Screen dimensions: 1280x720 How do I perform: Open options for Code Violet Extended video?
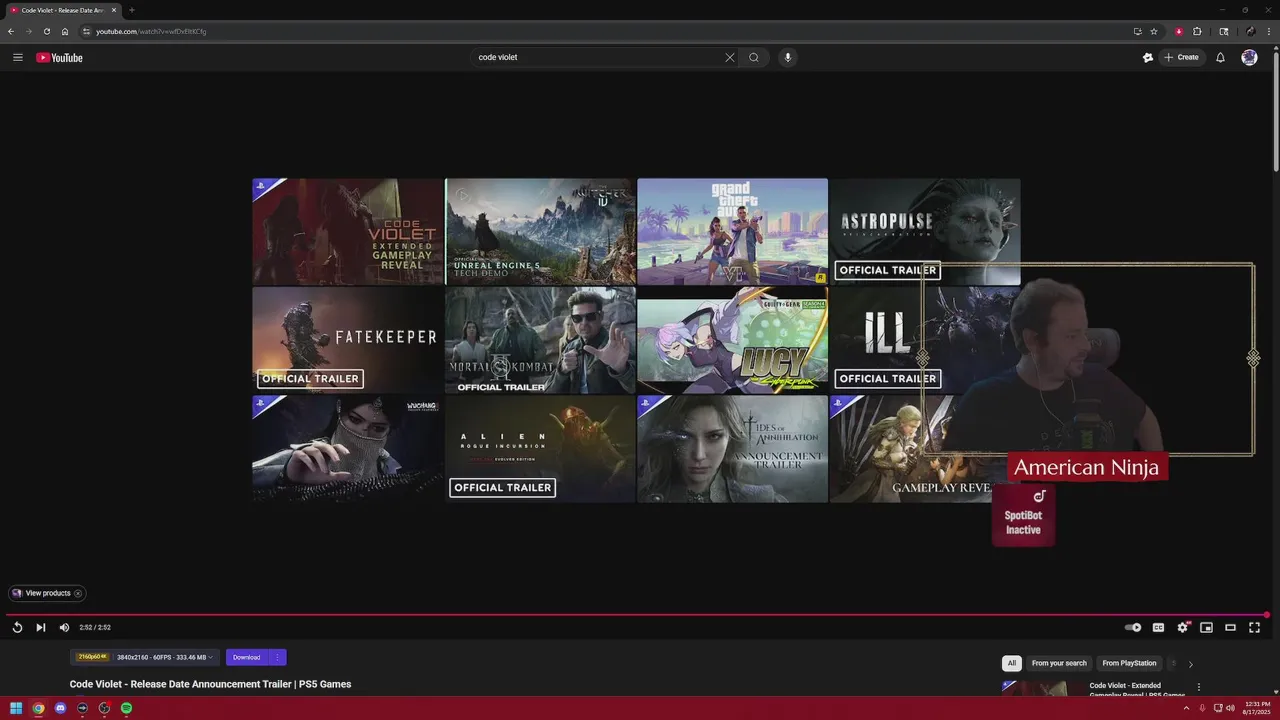pos(1199,687)
